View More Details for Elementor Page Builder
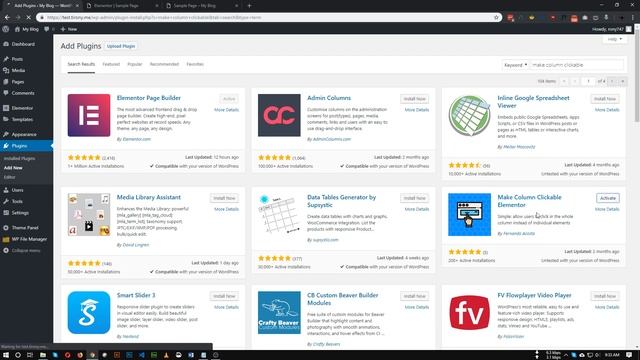The image size is (640, 360). pyautogui.click(x=227, y=110)
